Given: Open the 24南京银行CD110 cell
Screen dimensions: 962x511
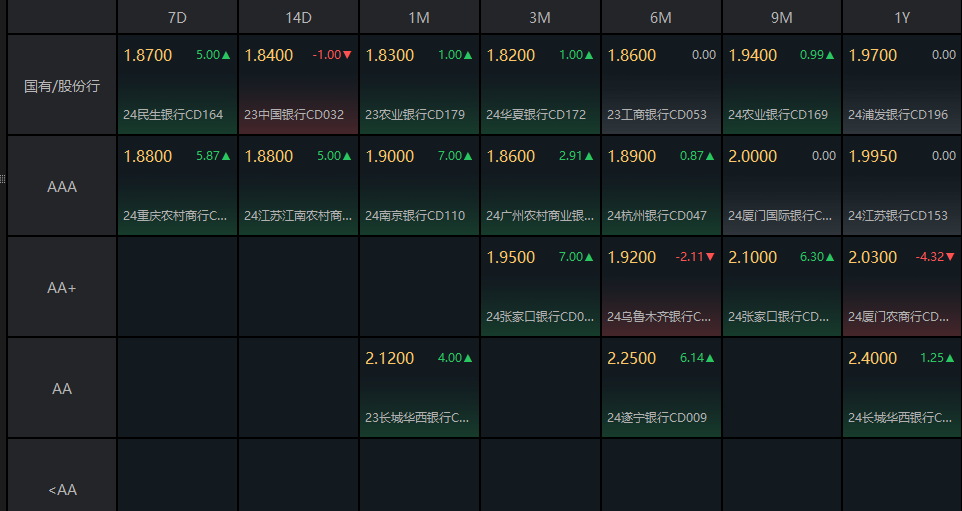Looking at the screenshot, I should pyautogui.click(x=419, y=186).
